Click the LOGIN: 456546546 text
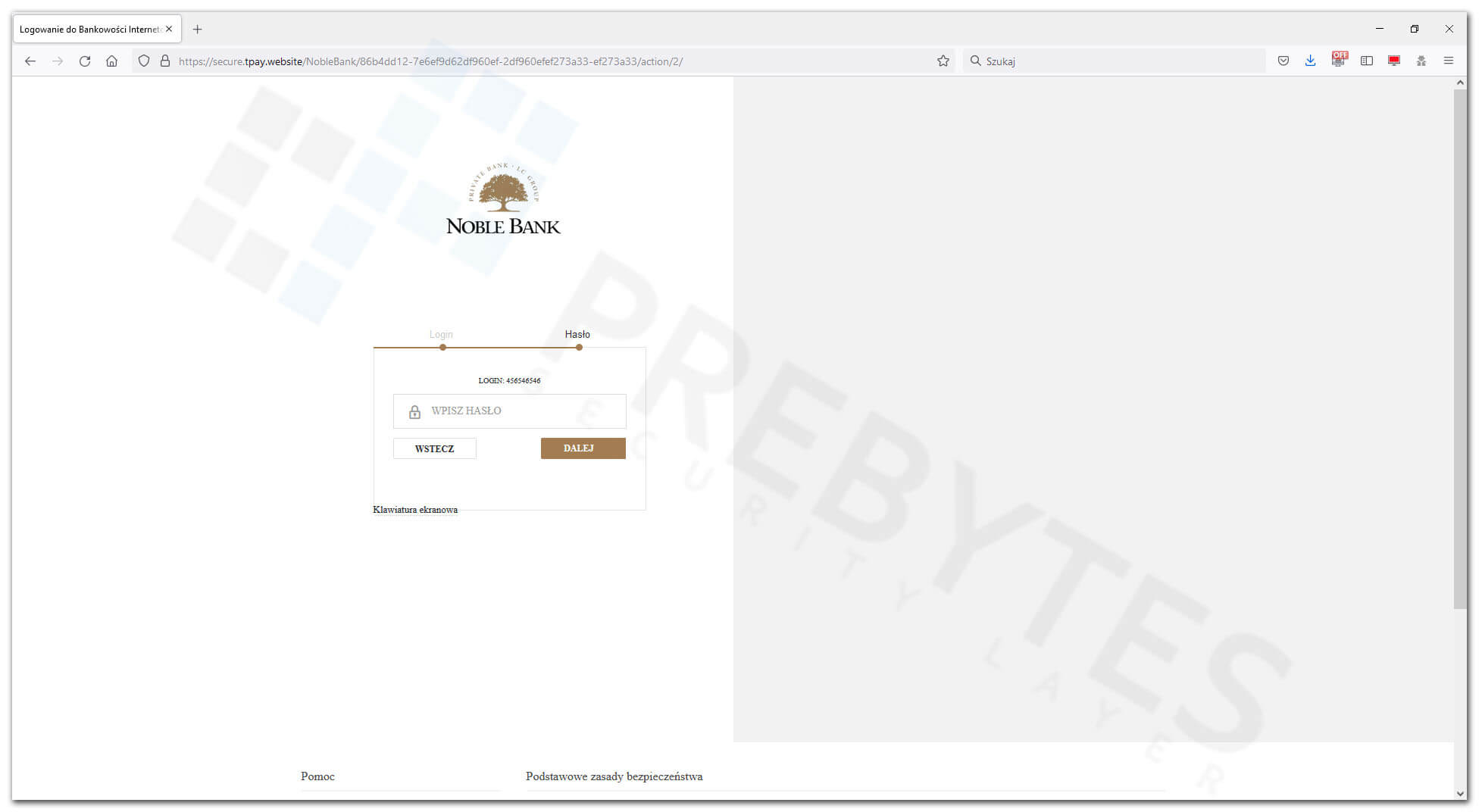 click(x=509, y=380)
